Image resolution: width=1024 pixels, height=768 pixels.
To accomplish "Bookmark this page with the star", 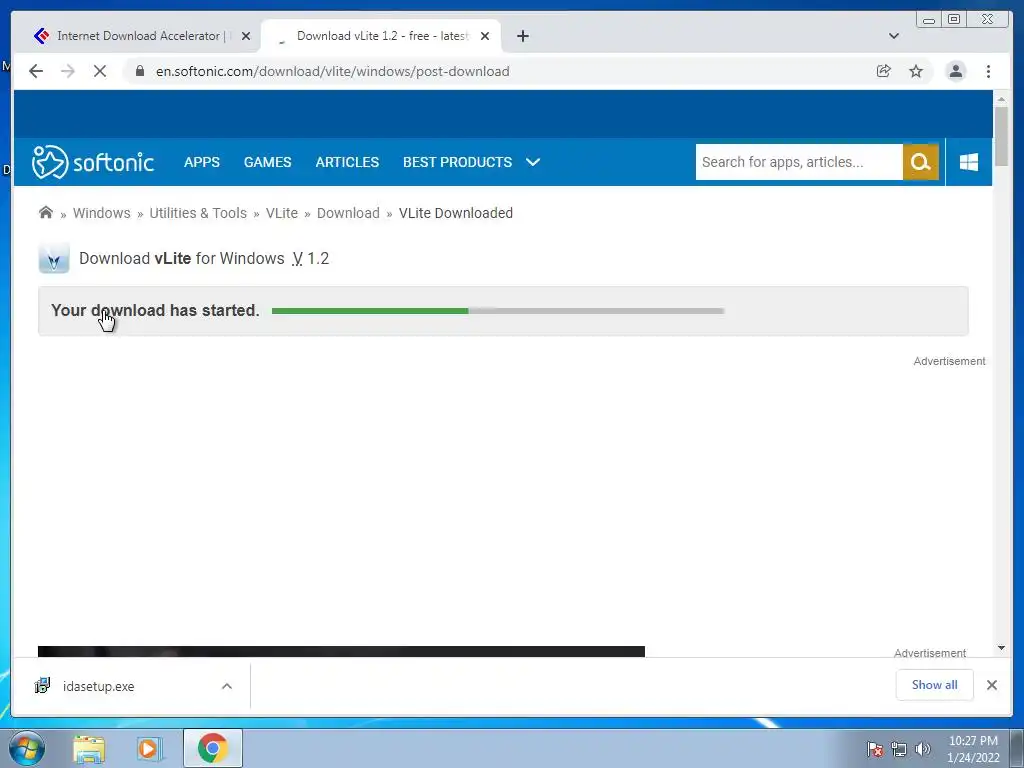I will pyautogui.click(x=916, y=71).
